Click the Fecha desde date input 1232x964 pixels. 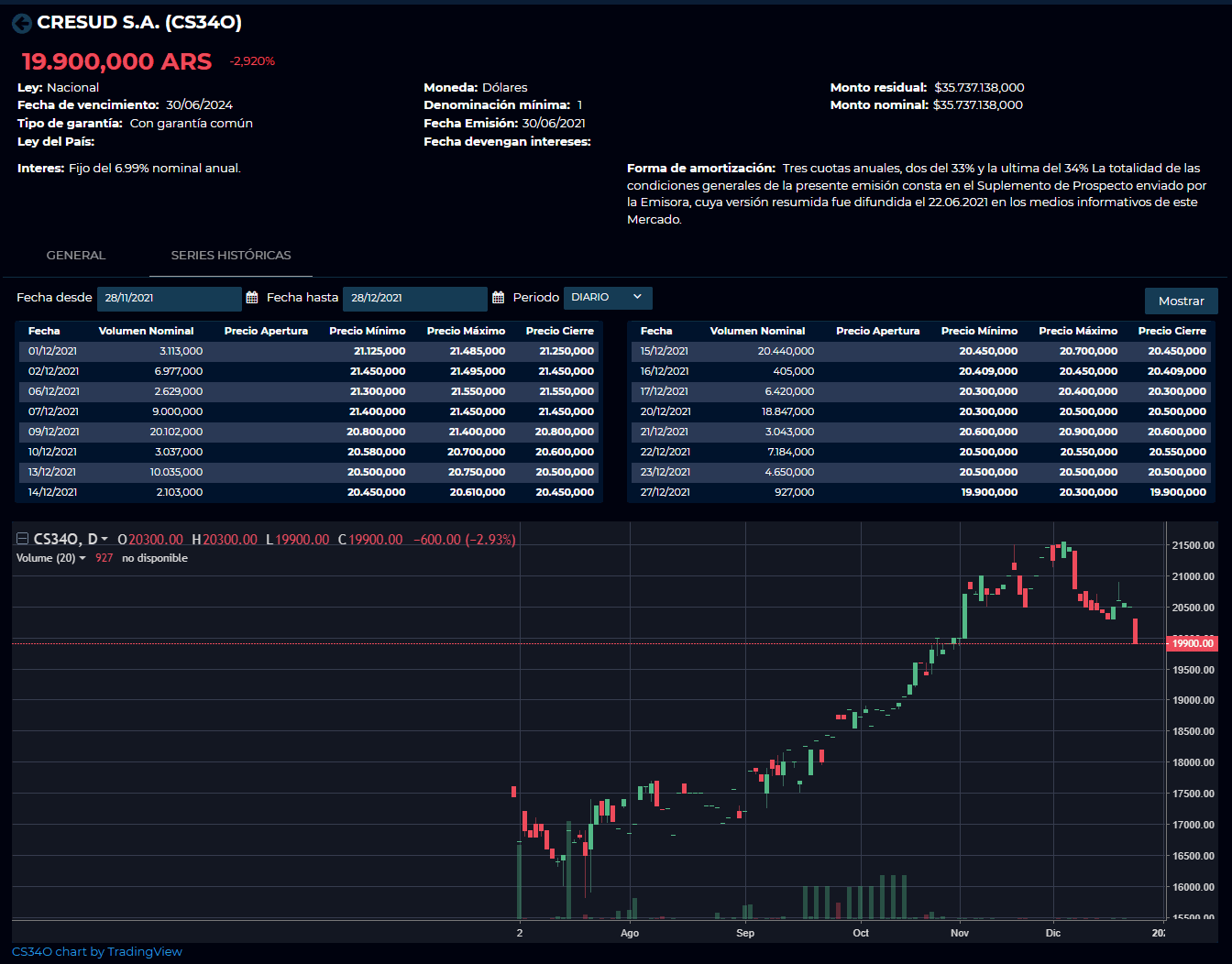pyautogui.click(x=170, y=298)
